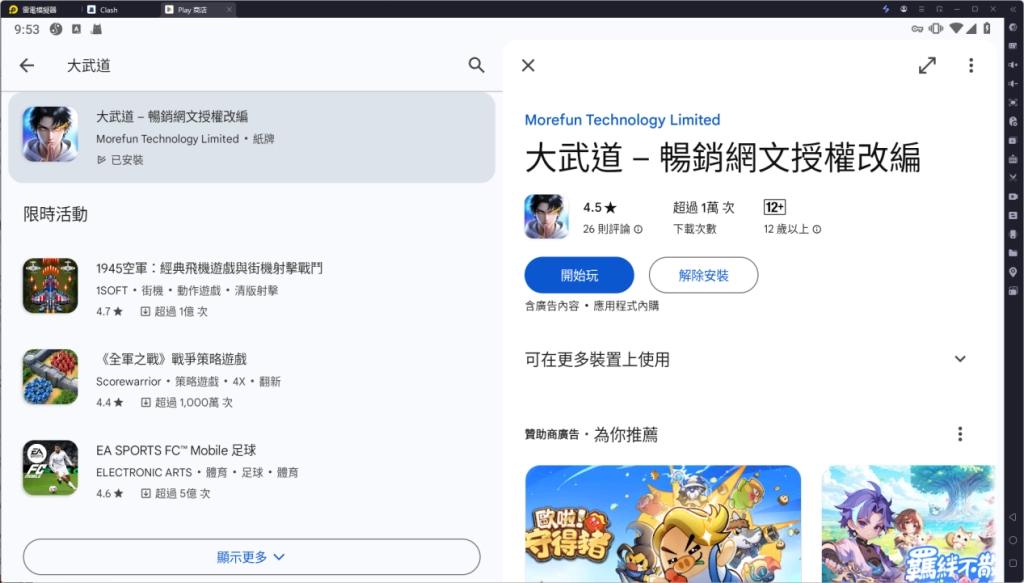This screenshot has width=1024, height=583.
Task: Click the info icon beside 26 則評論
Action: [x=638, y=229]
